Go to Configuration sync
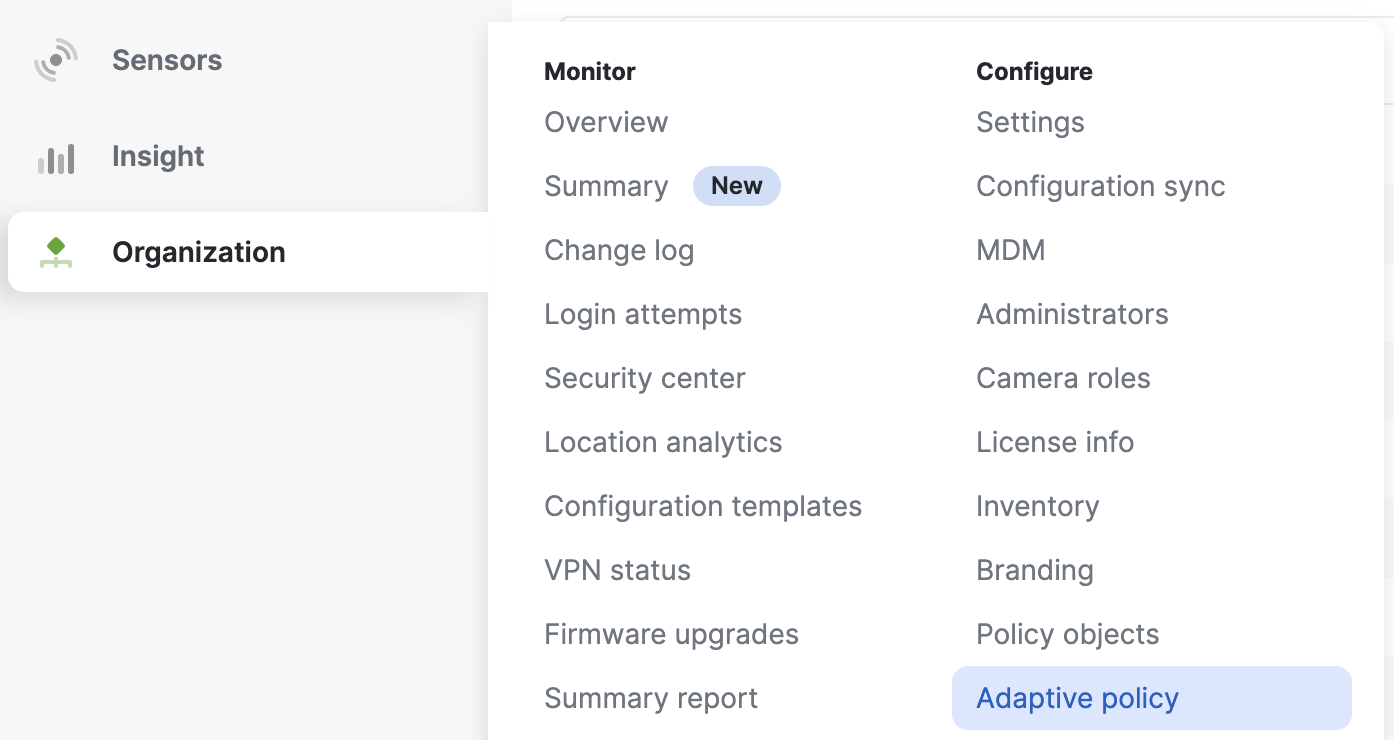1394x740 pixels. point(1100,186)
